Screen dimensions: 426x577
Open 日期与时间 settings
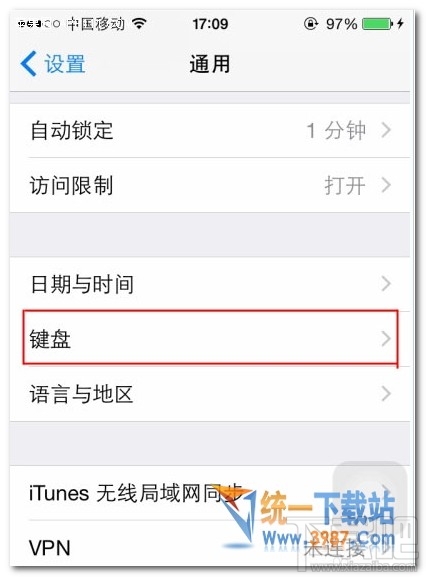(210, 284)
